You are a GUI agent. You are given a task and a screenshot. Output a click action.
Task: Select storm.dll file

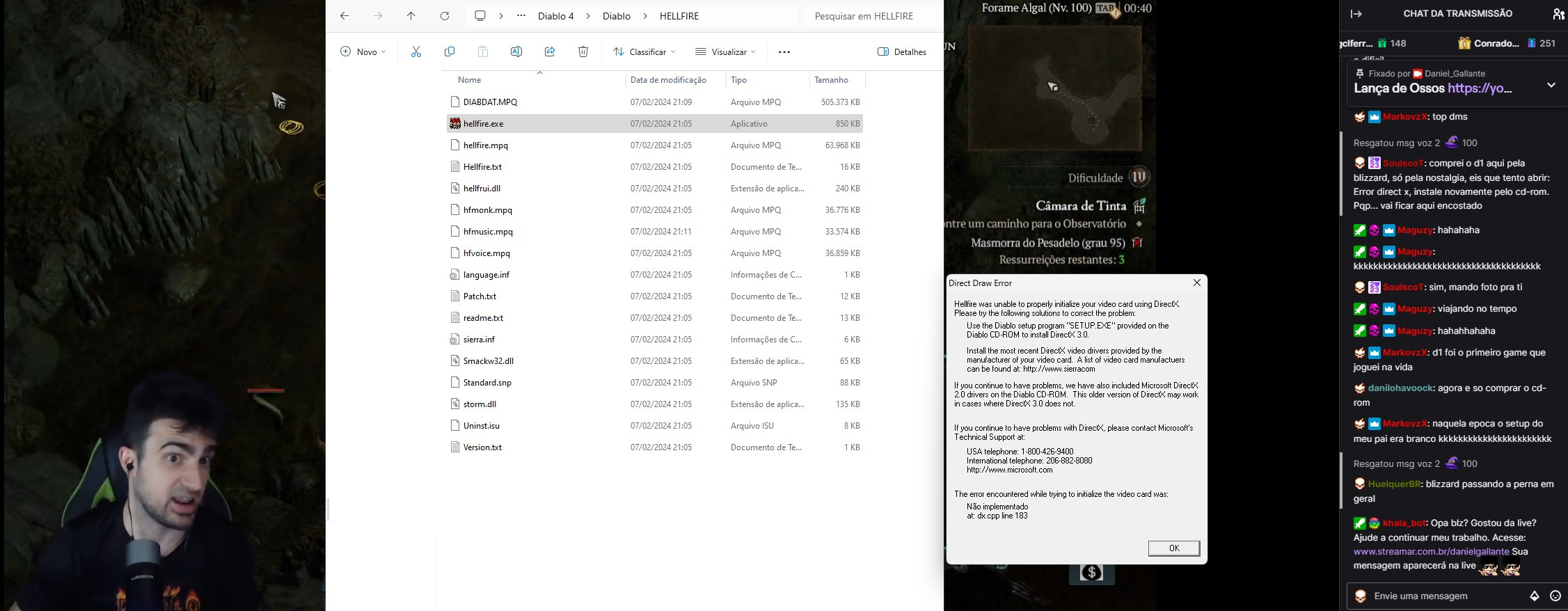click(x=655, y=404)
